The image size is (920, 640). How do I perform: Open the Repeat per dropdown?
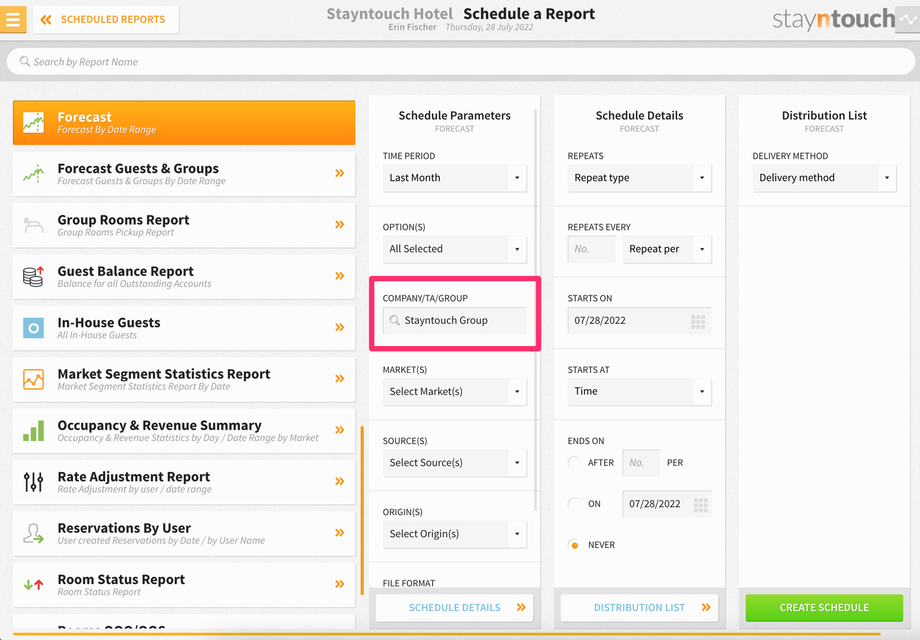click(x=667, y=249)
